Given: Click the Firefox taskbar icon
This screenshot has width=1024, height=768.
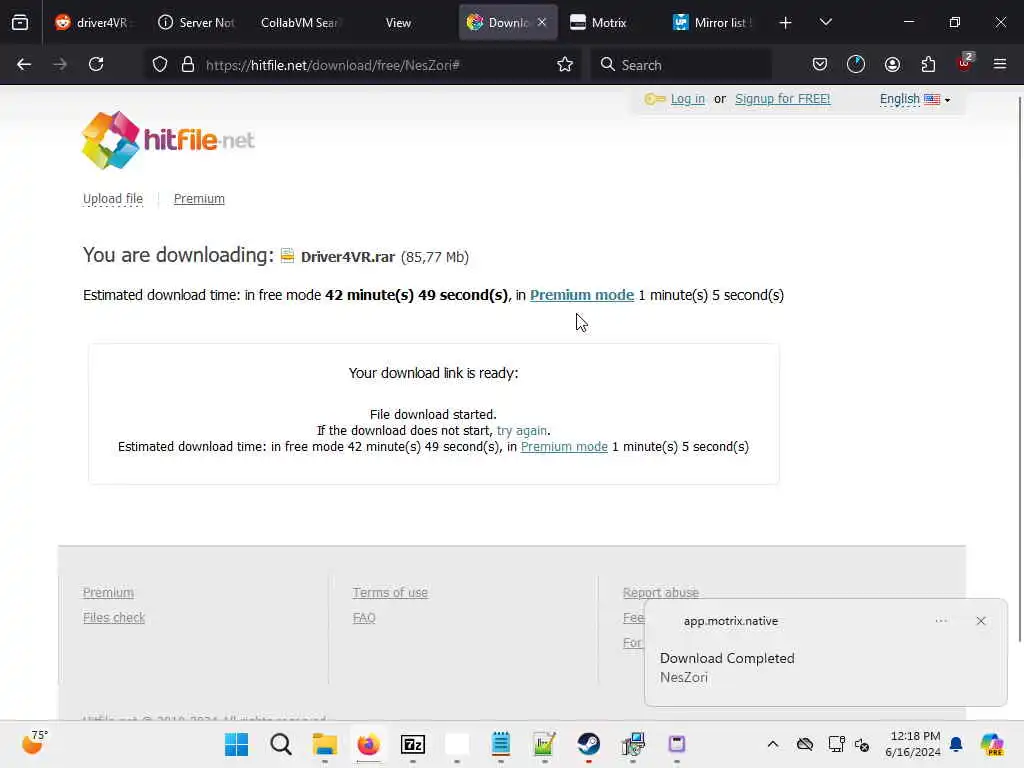Looking at the screenshot, I should coord(368,744).
